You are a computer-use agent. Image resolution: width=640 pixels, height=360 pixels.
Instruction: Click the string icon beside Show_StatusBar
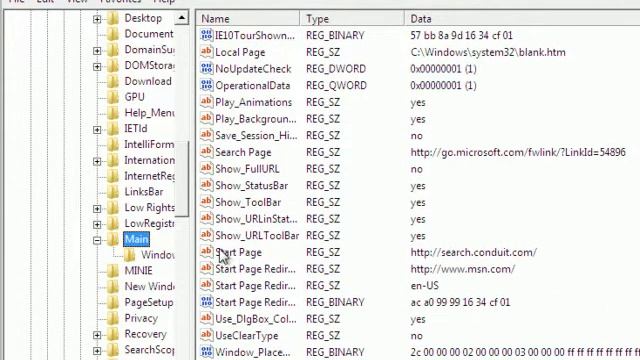pyautogui.click(x=207, y=185)
